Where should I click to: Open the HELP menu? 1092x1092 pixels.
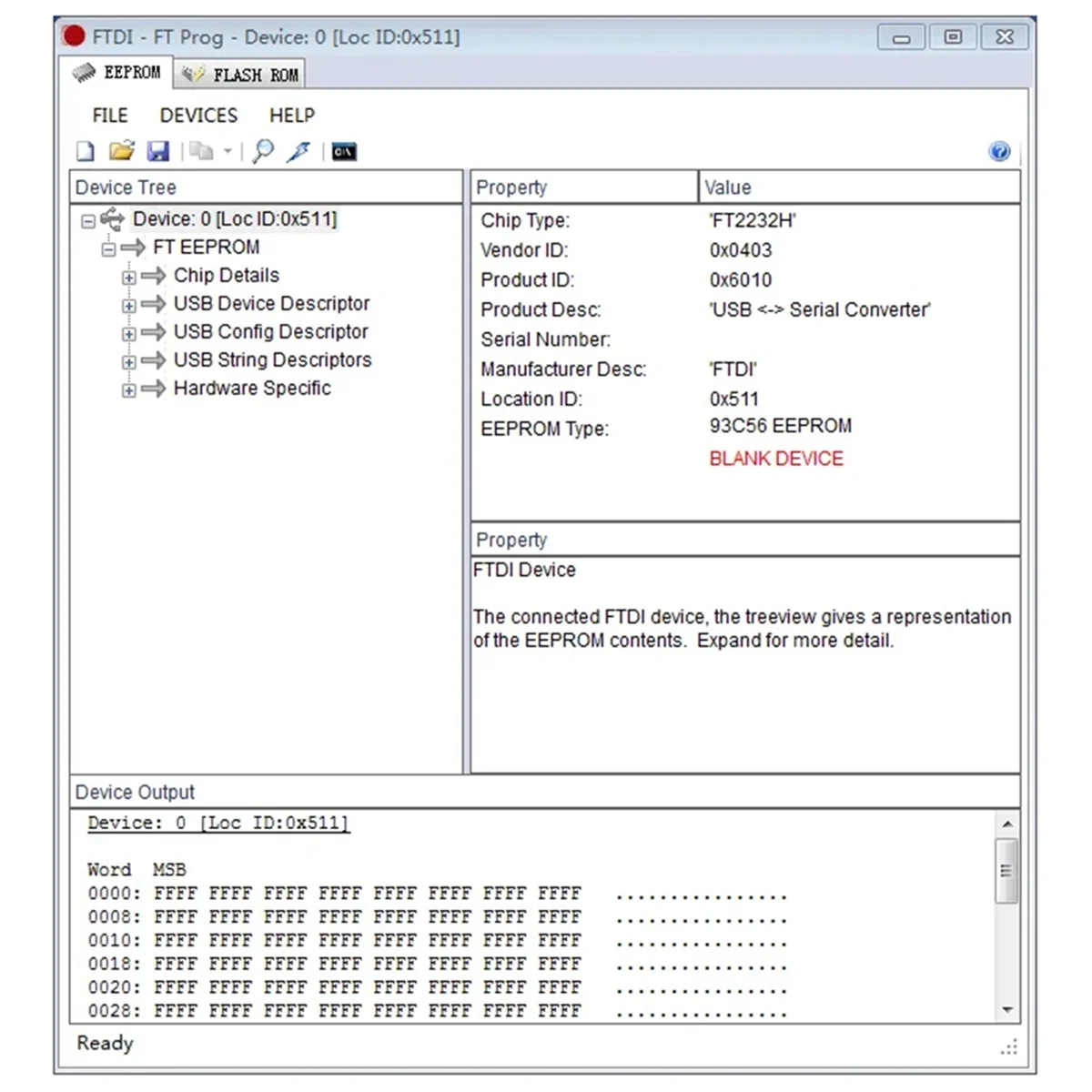(x=292, y=116)
